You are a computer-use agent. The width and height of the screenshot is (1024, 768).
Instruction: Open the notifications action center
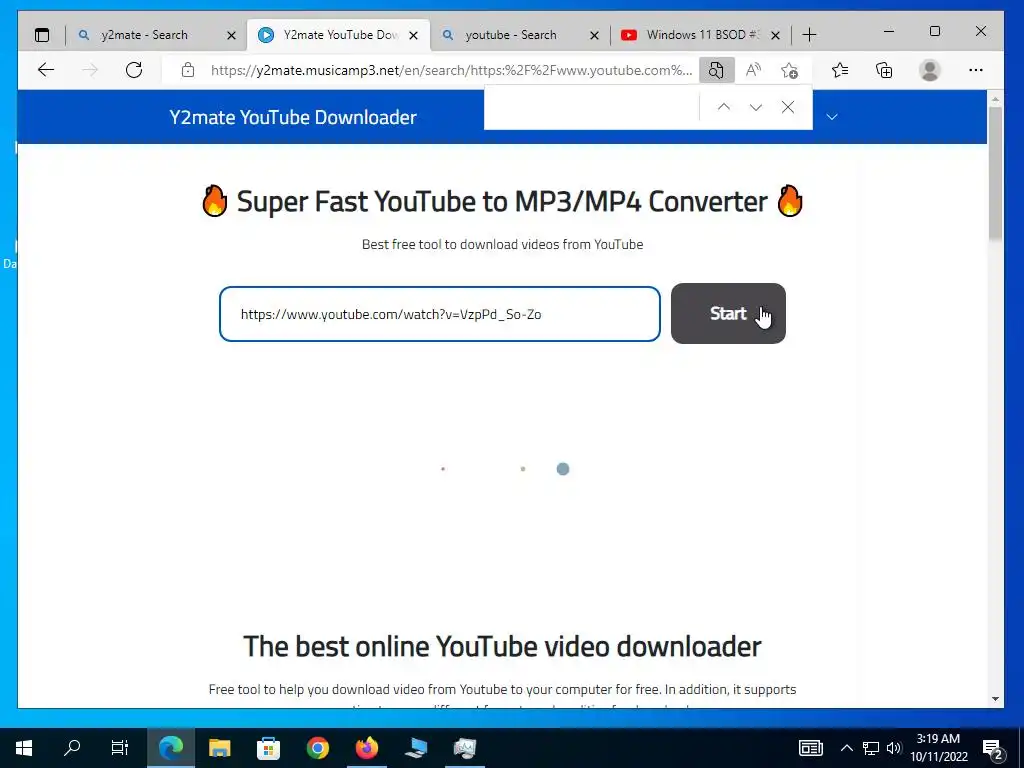(x=993, y=748)
